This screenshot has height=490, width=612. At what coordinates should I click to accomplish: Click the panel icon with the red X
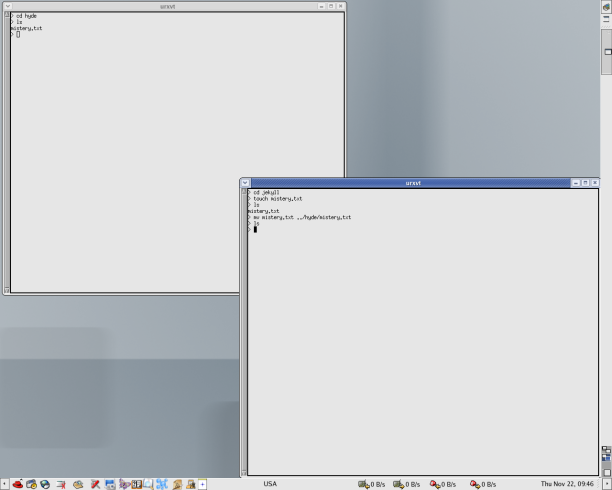tap(61, 484)
